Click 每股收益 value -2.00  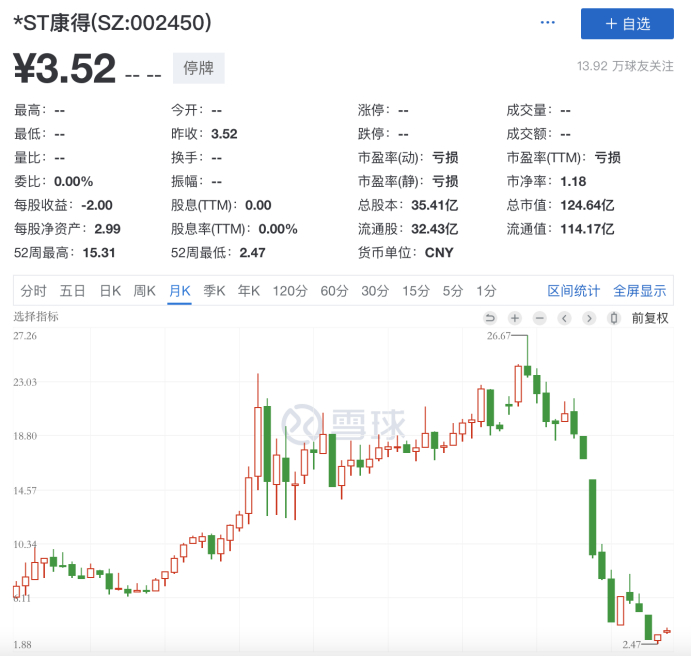(97, 205)
